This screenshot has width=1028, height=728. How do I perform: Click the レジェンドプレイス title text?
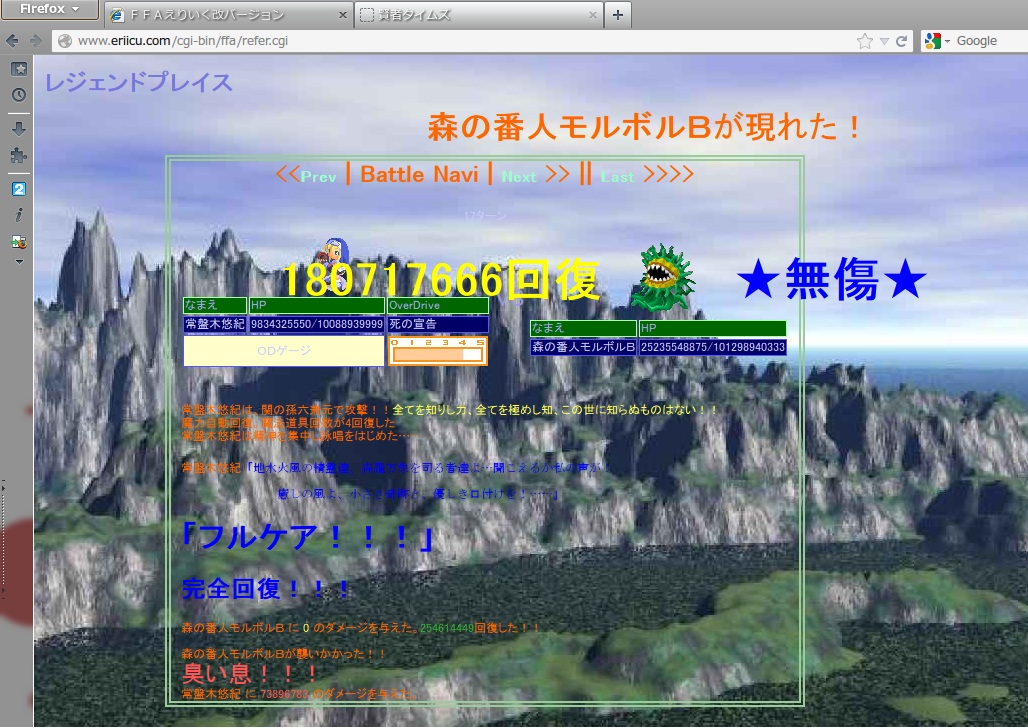coord(139,83)
